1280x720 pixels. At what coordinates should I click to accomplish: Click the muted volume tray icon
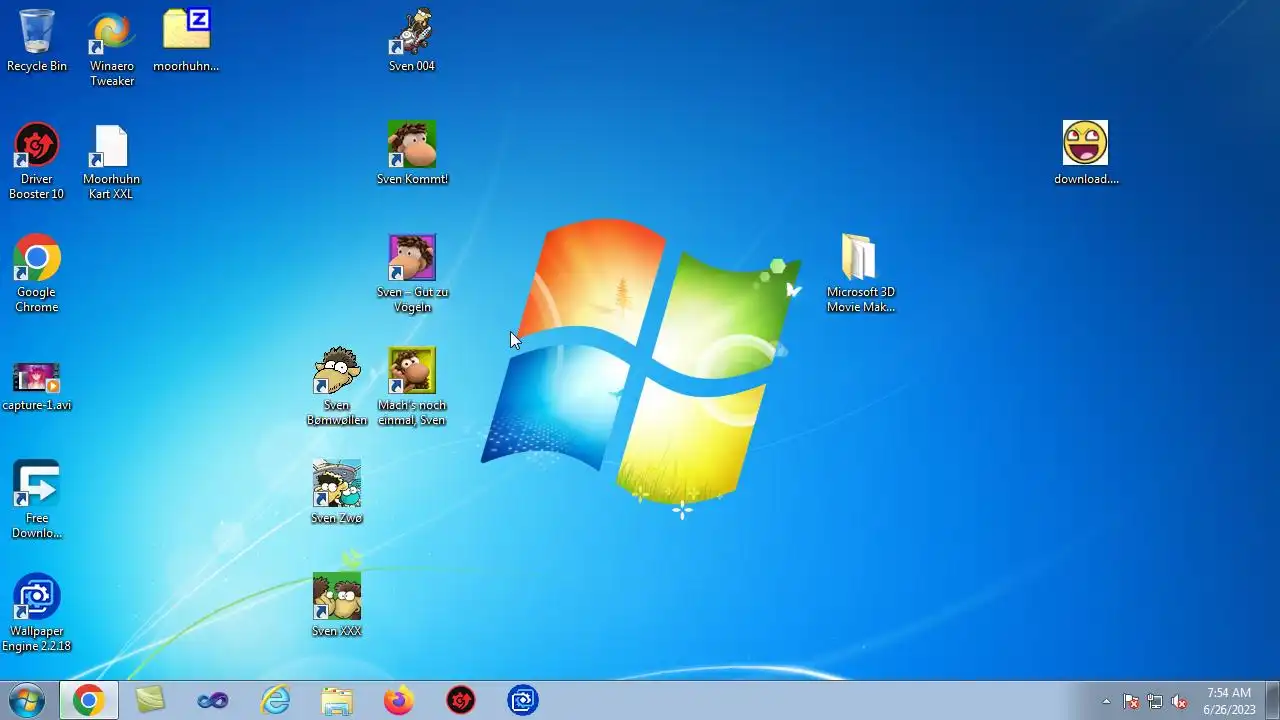(1179, 701)
